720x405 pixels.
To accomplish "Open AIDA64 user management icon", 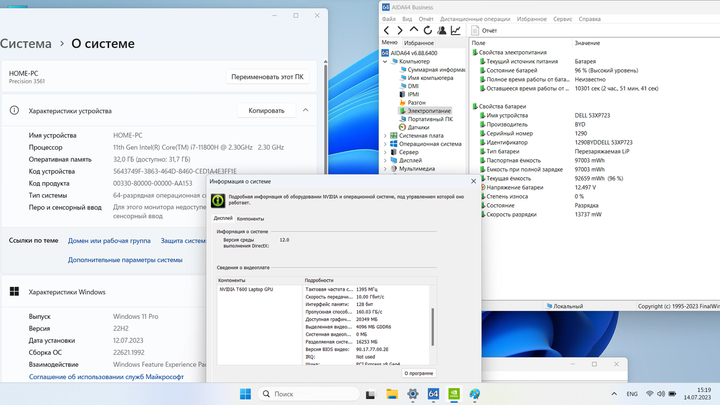I will pos(442,30).
